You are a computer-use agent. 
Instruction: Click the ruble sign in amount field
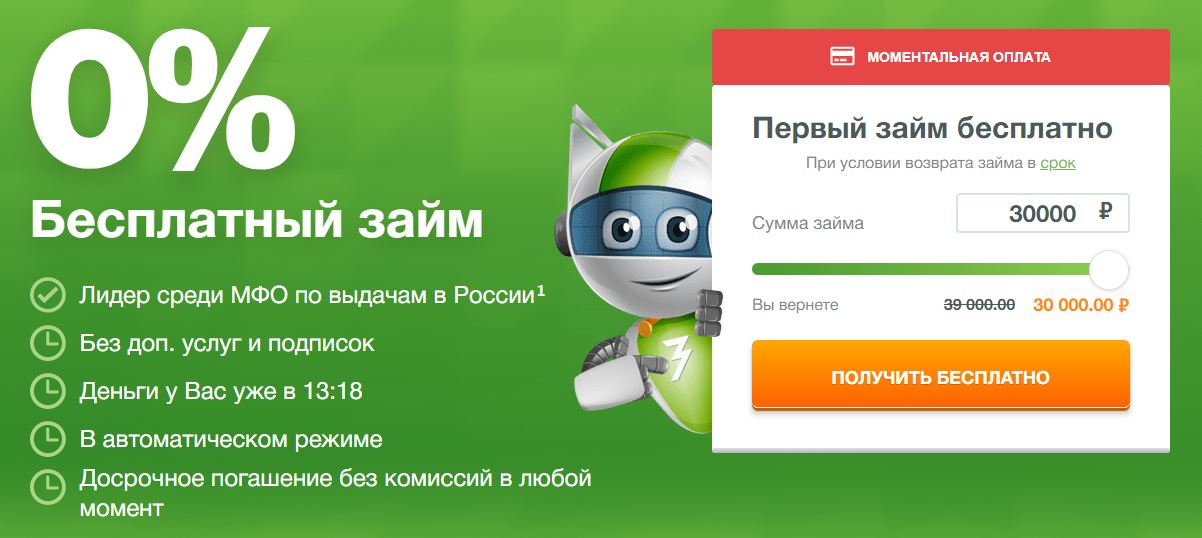[1105, 212]
